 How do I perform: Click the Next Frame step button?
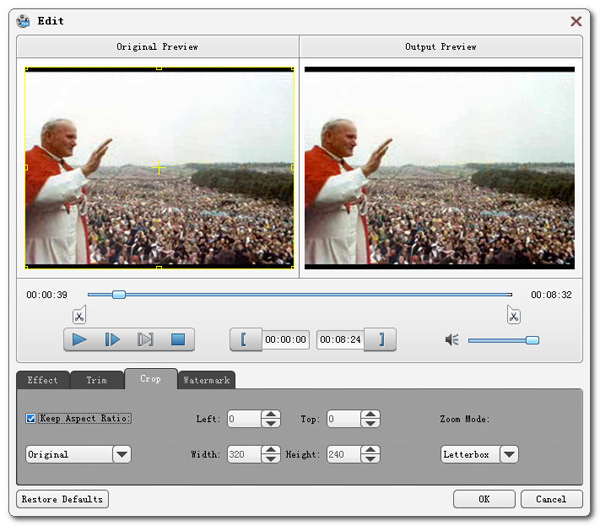tap(112, 339)
